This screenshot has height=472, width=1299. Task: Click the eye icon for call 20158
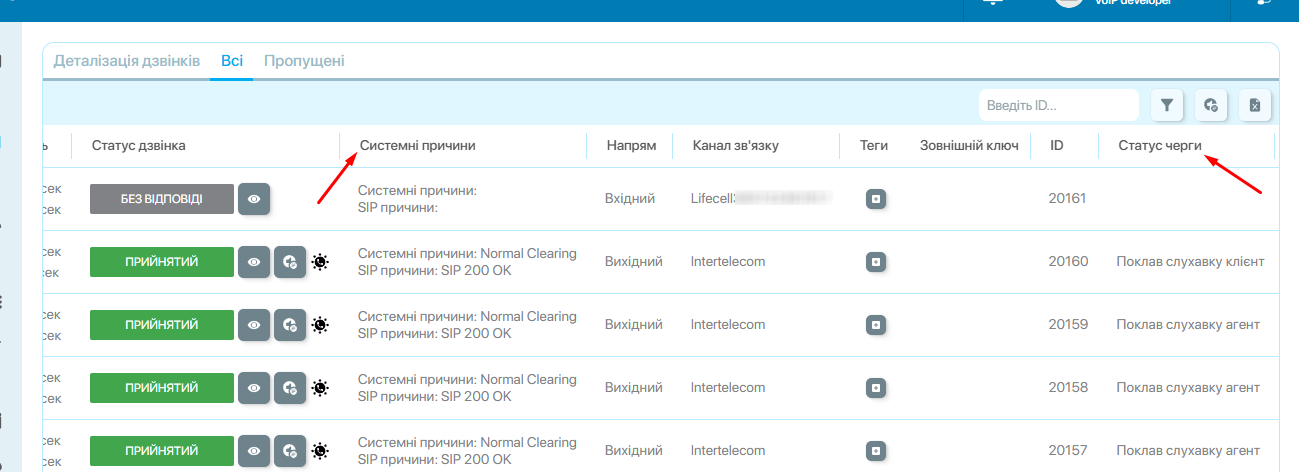tap(254, 387)
